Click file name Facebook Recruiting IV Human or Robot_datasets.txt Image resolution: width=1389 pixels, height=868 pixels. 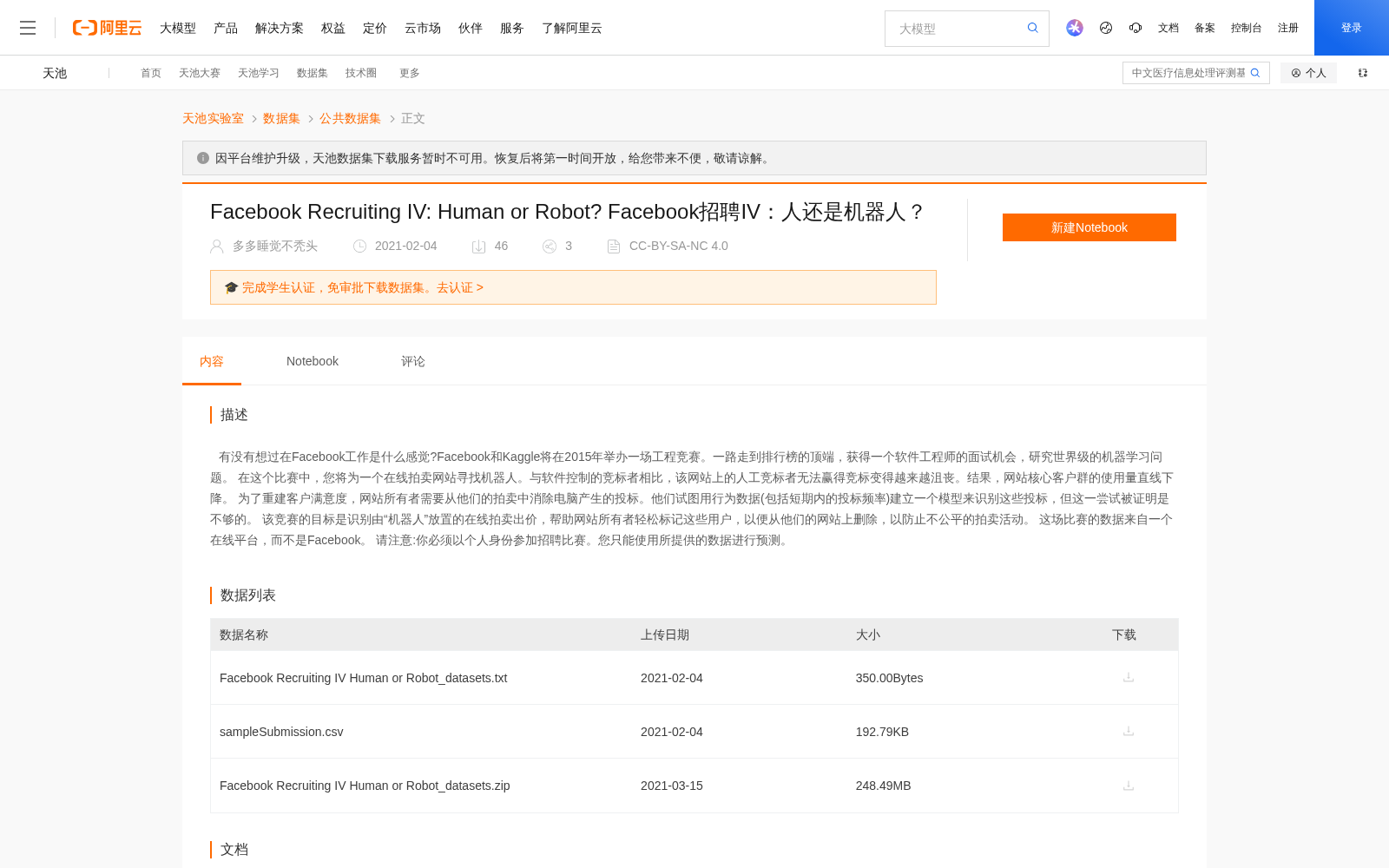[x=363, y=678]
